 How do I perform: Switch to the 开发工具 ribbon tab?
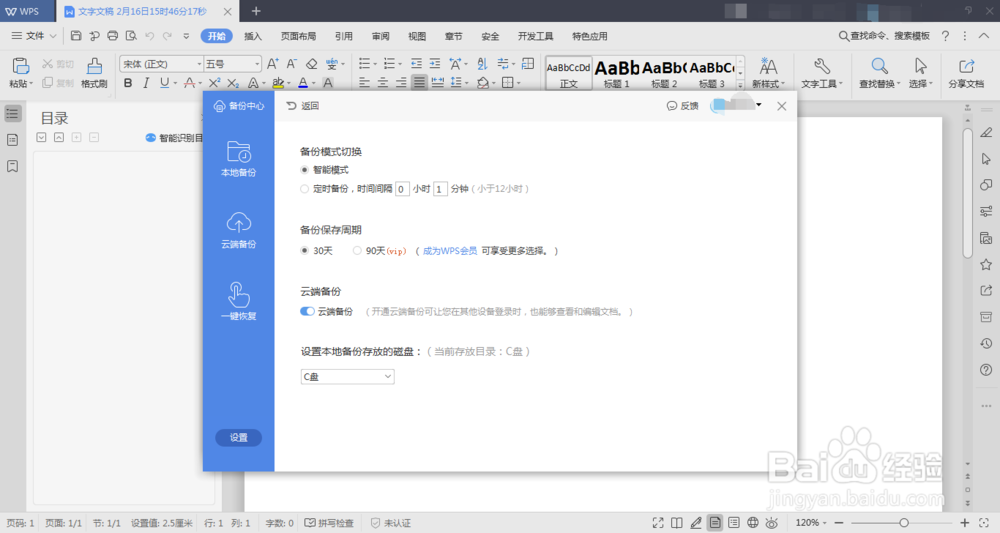coord(536,36)
